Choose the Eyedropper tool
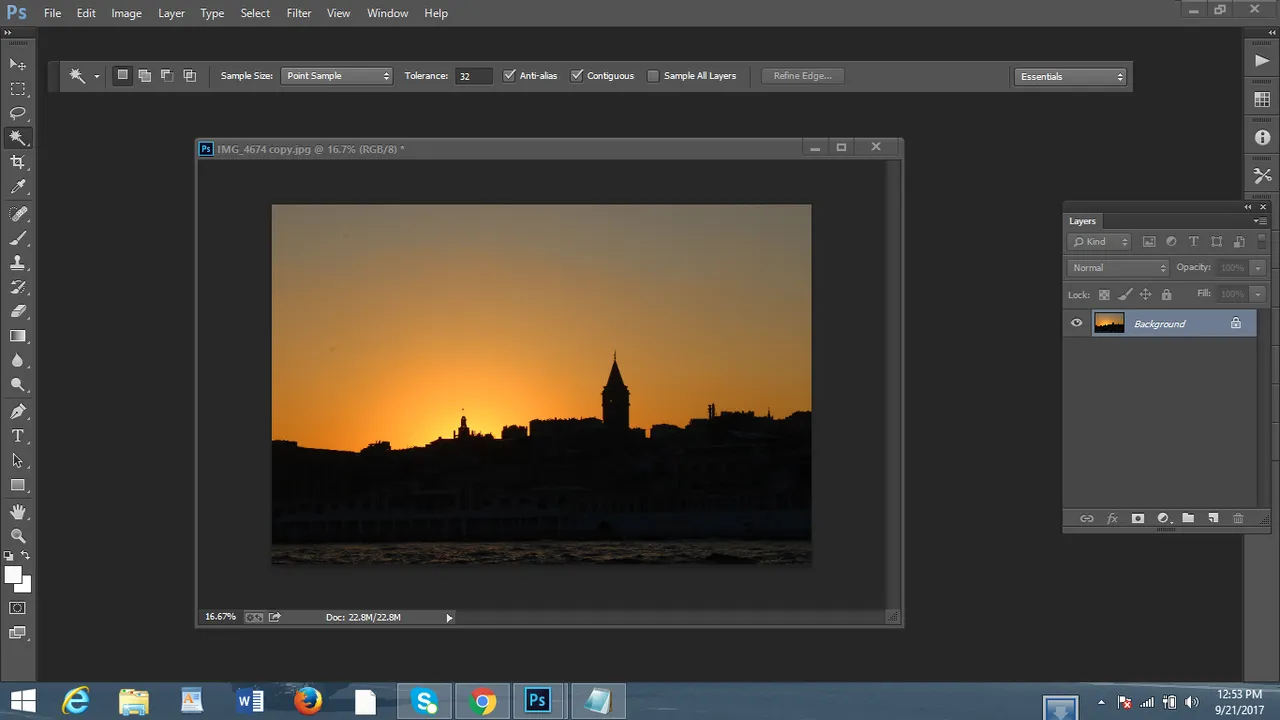The image size is (1280, 720). point(18,187)
